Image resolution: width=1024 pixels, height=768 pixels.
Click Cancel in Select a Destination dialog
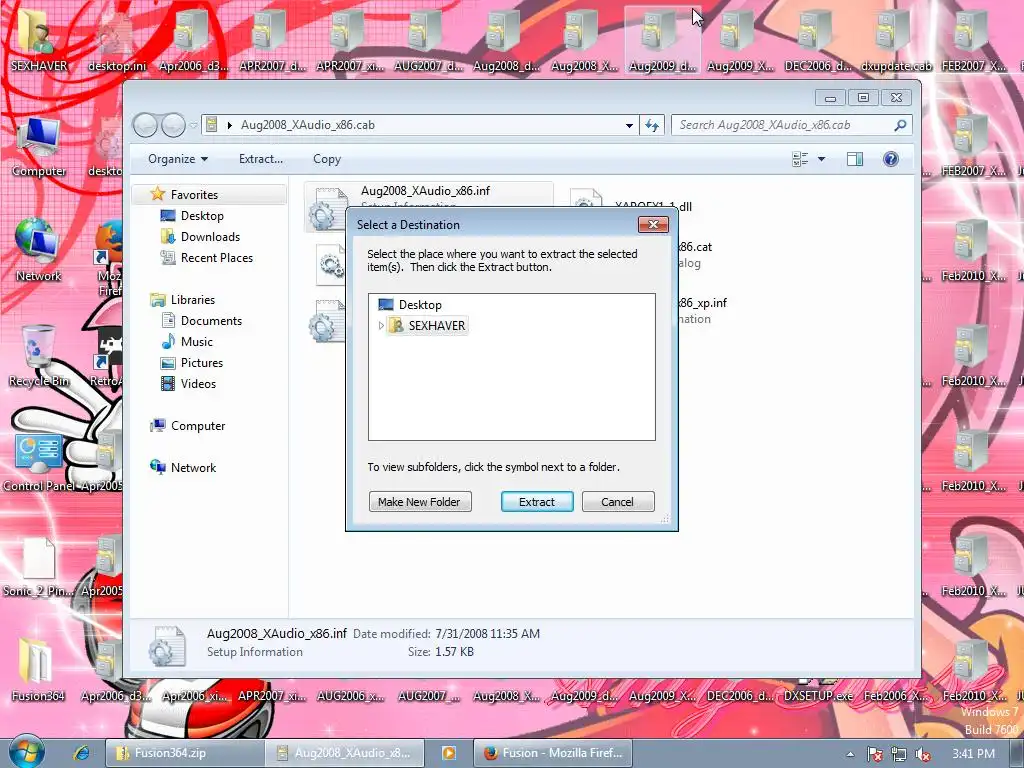click(618, 502)
